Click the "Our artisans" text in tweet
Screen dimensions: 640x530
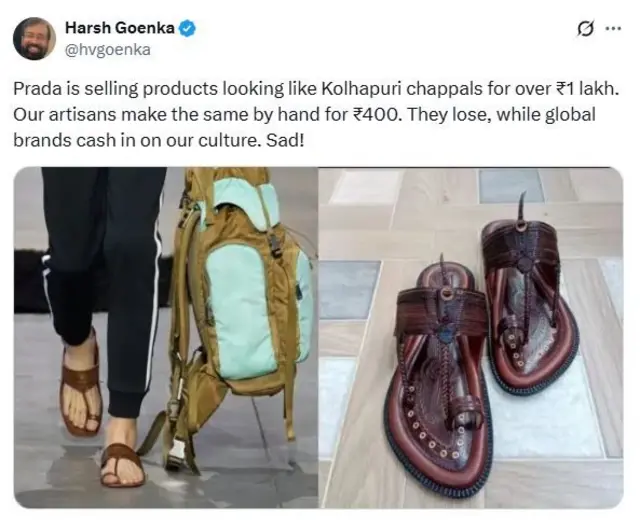(59, 114)
